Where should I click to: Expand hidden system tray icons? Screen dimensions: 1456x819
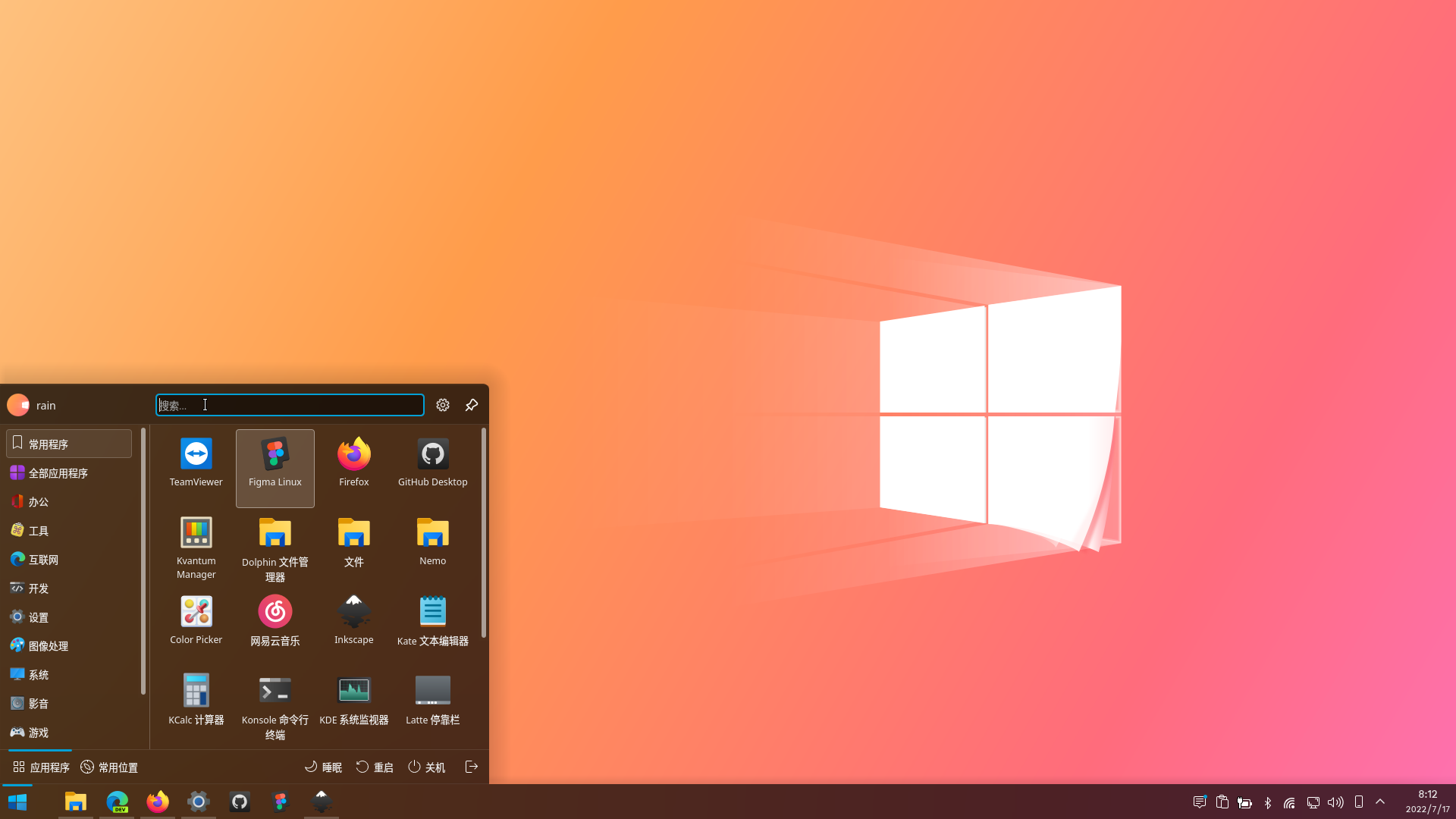tap(1381, 802)
